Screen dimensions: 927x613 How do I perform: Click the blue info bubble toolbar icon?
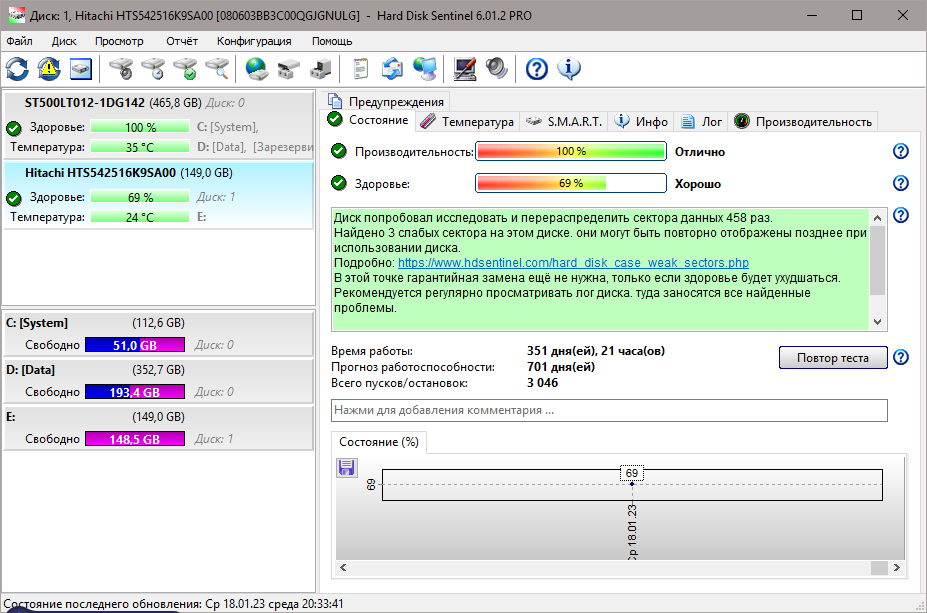pyautogui.click(x=569, y=69)
